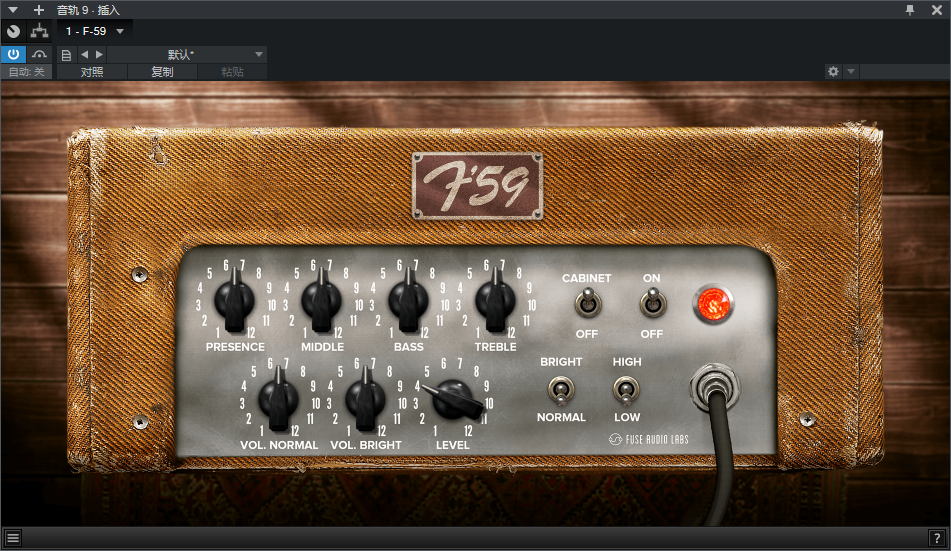Open the hamburger menu at bottom left

tap(13, 538)
